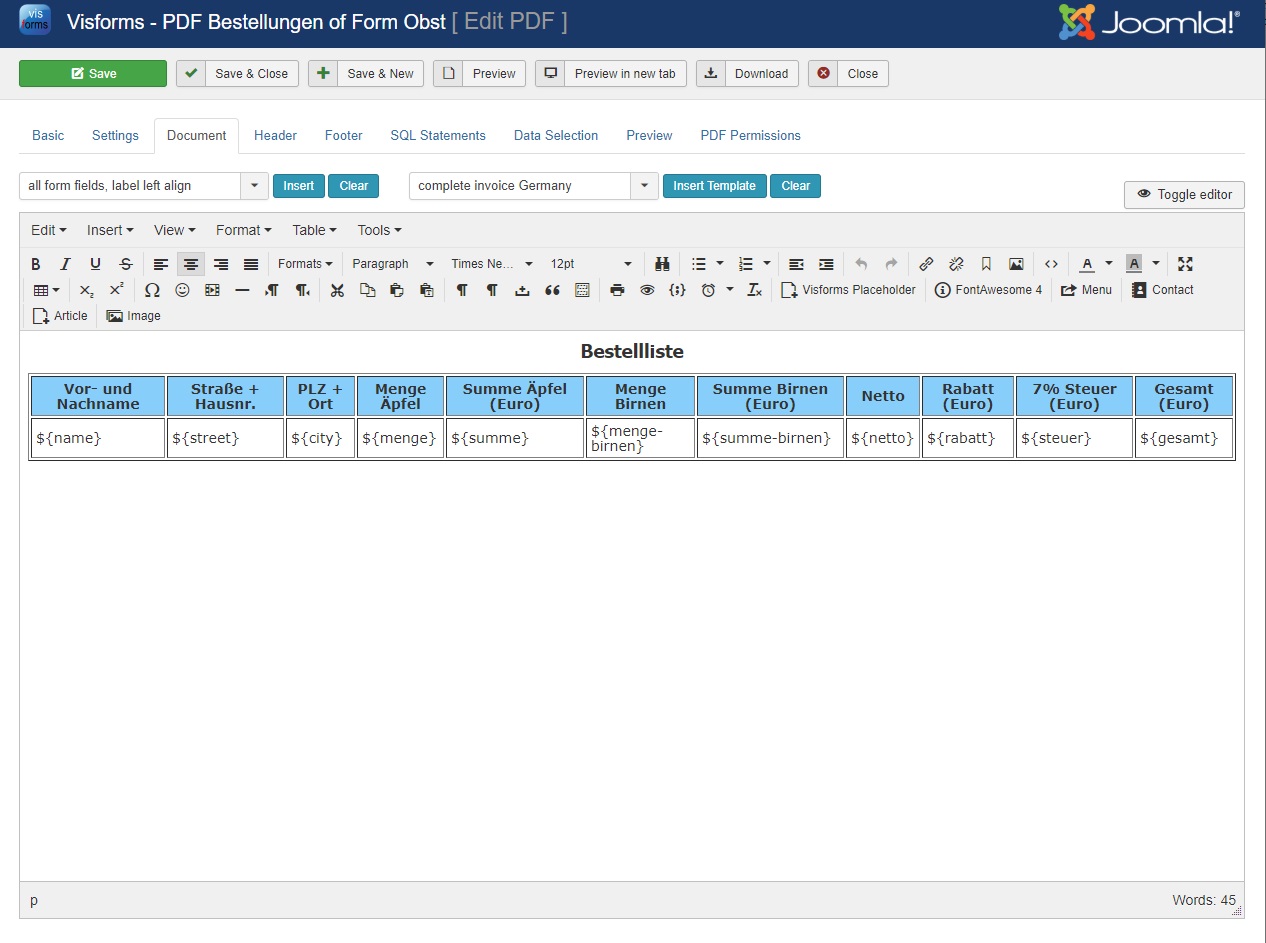Click the emoticons smiley icon
The height and width of the screenshot is (943, 1266).
(182, 290)
